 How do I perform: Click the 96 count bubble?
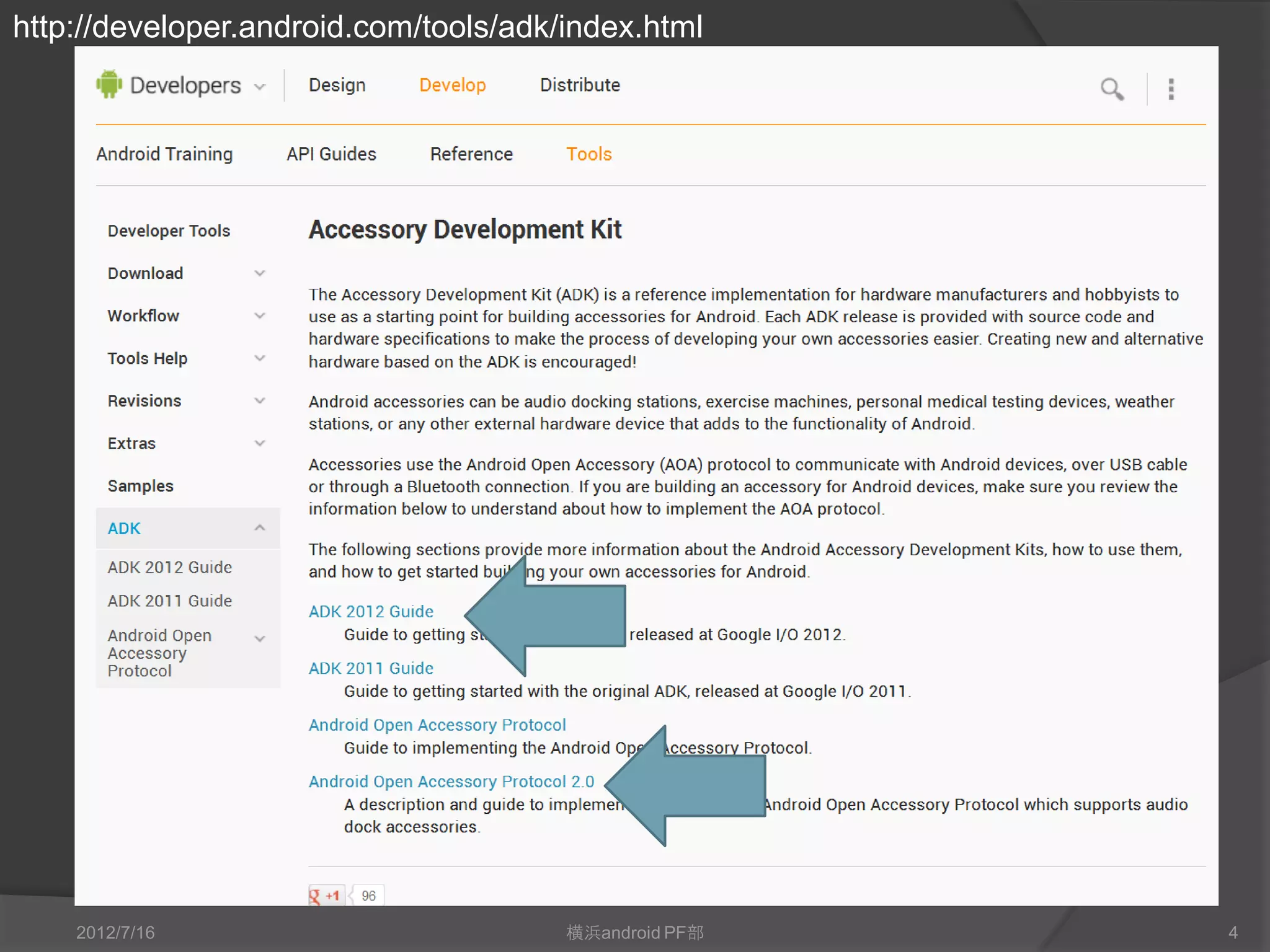pyautogui.click(x=368, y=896)
